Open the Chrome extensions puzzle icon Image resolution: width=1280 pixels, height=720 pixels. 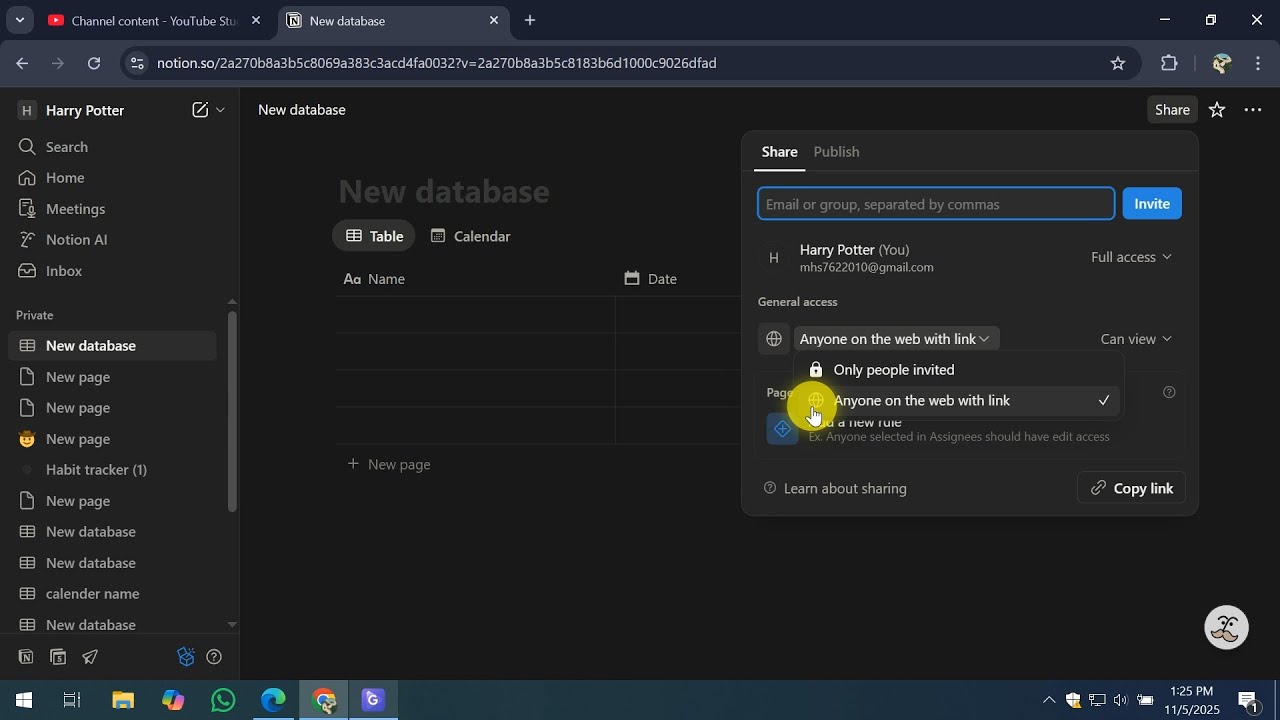pos(1169,63)
